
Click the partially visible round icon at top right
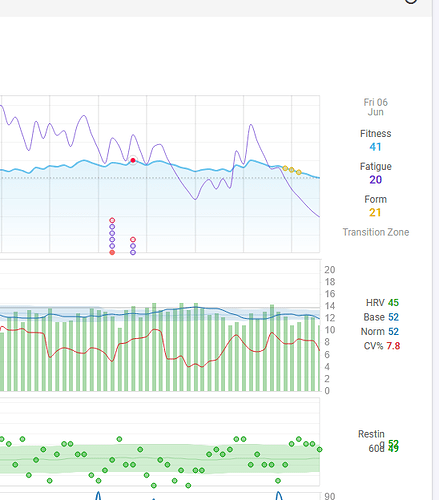pos(411,1)
